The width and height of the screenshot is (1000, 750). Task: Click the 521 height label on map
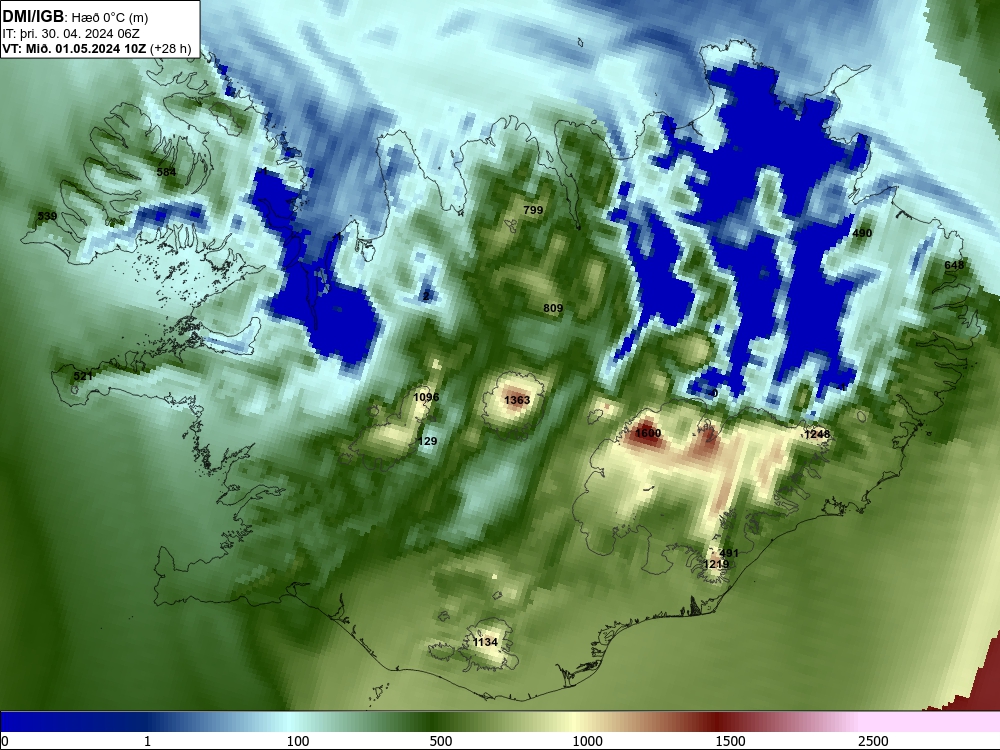(83, 376)
